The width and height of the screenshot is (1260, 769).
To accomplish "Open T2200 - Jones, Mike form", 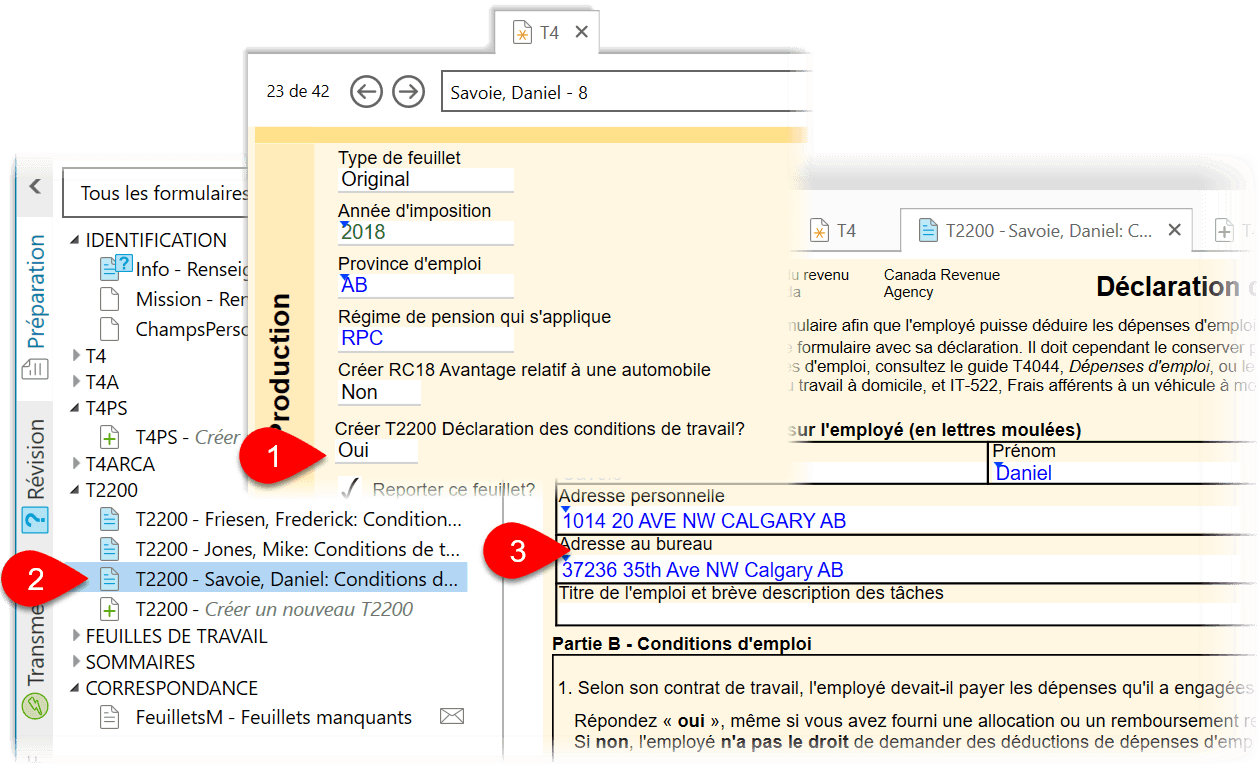I will point(298,549).
